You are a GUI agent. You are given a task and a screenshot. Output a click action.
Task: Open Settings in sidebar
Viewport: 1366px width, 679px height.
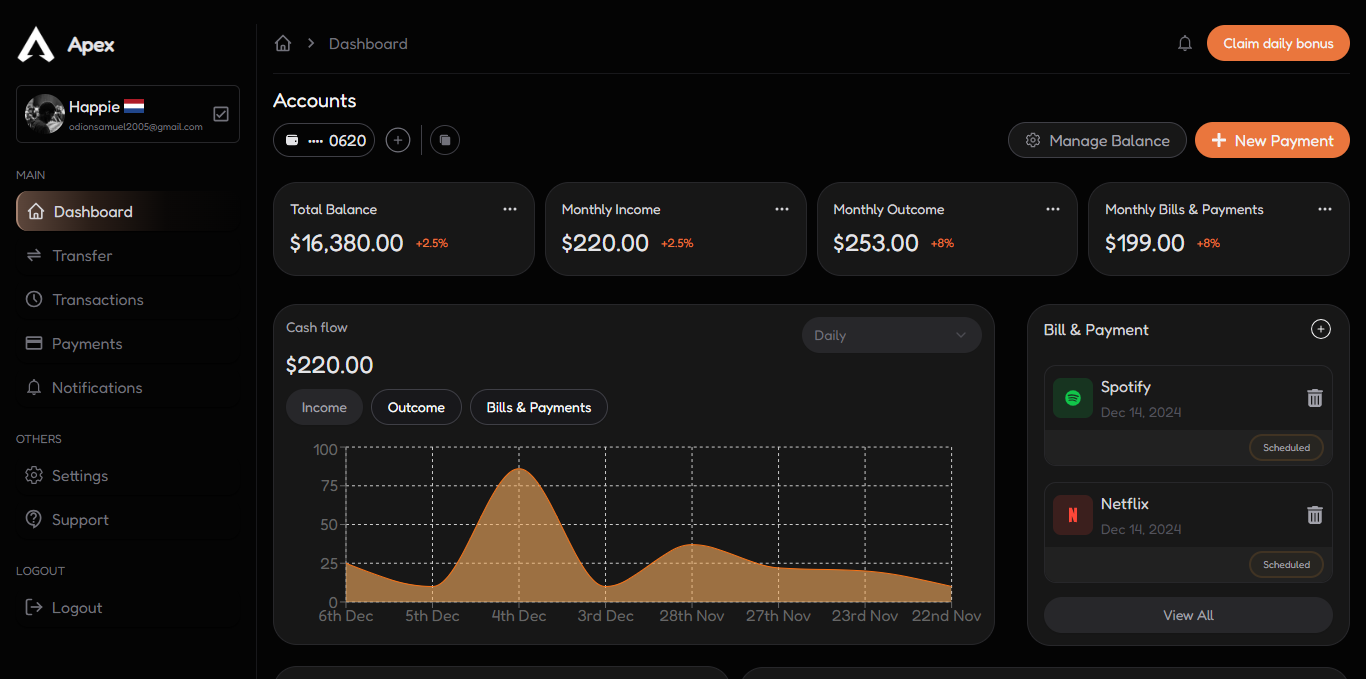127,475
